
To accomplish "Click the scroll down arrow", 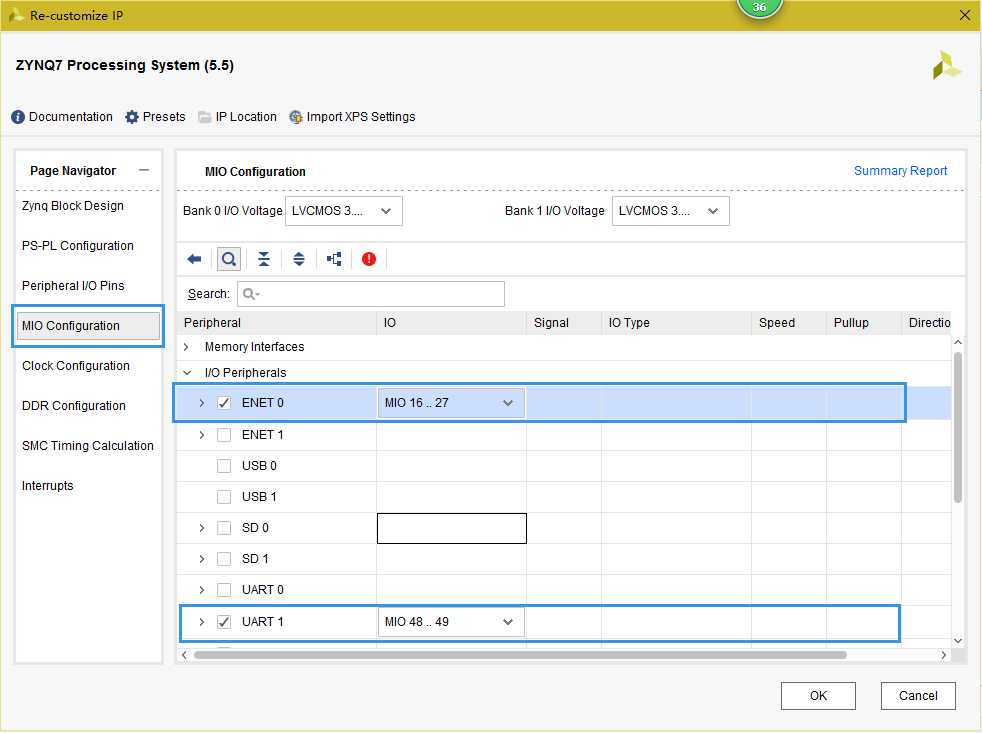I will point(958,641).
